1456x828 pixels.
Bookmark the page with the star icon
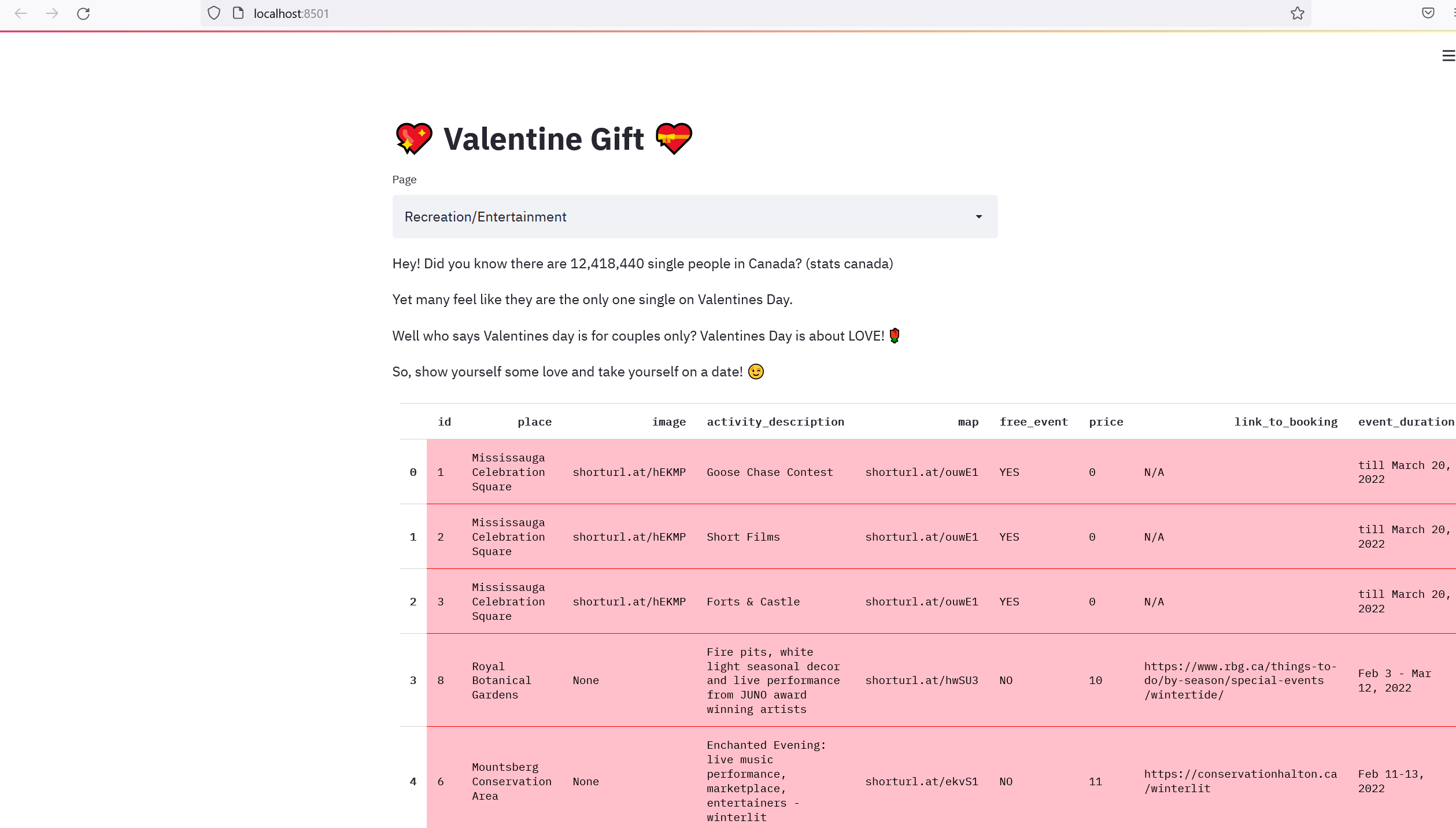1298,13
